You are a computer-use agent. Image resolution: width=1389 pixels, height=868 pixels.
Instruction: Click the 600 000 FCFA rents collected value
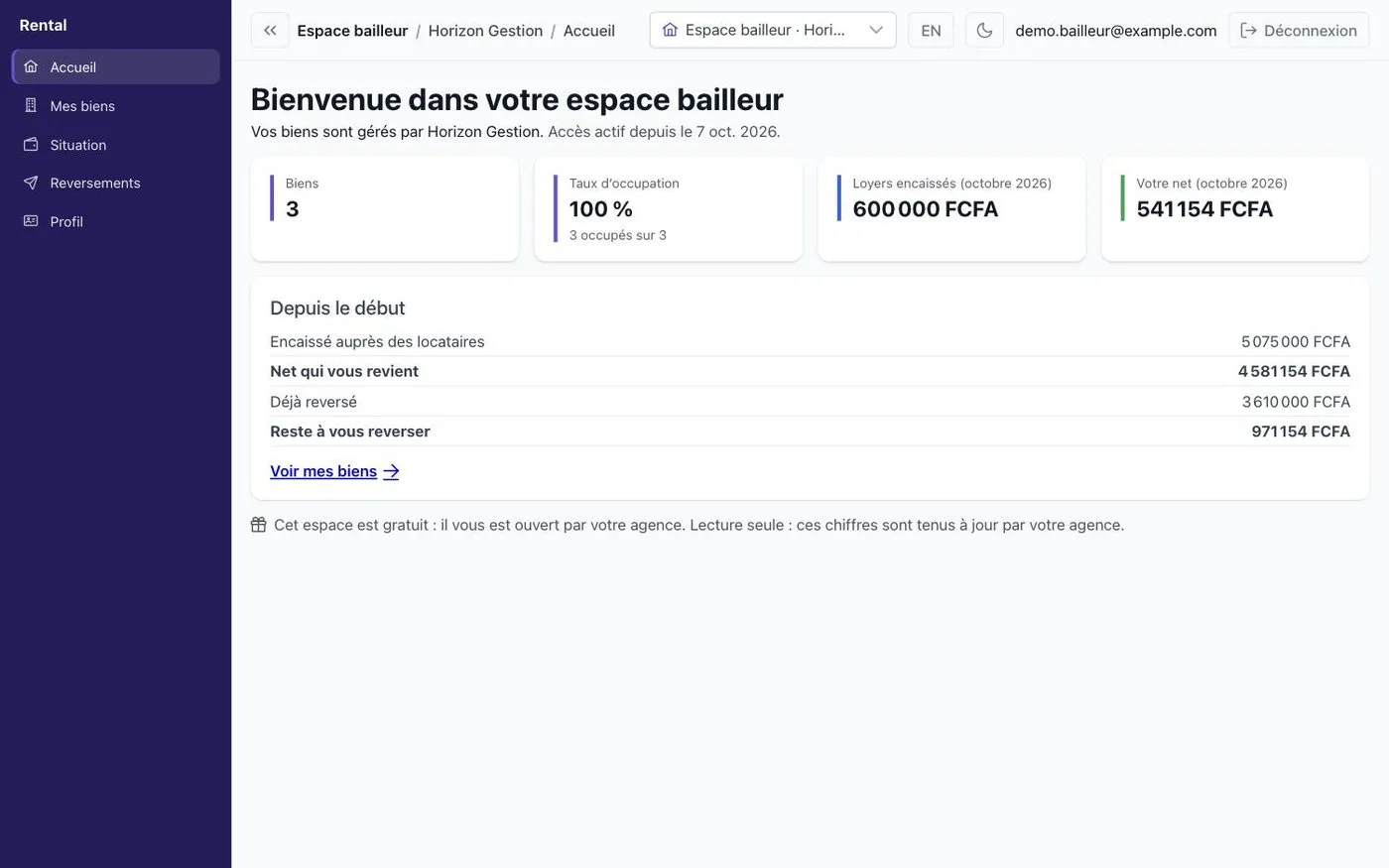click(x=926, y=209)
